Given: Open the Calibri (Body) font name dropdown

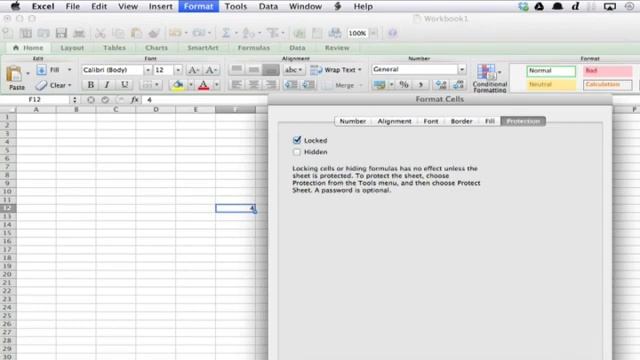Looking at the screenshot, I should point(148,70).
